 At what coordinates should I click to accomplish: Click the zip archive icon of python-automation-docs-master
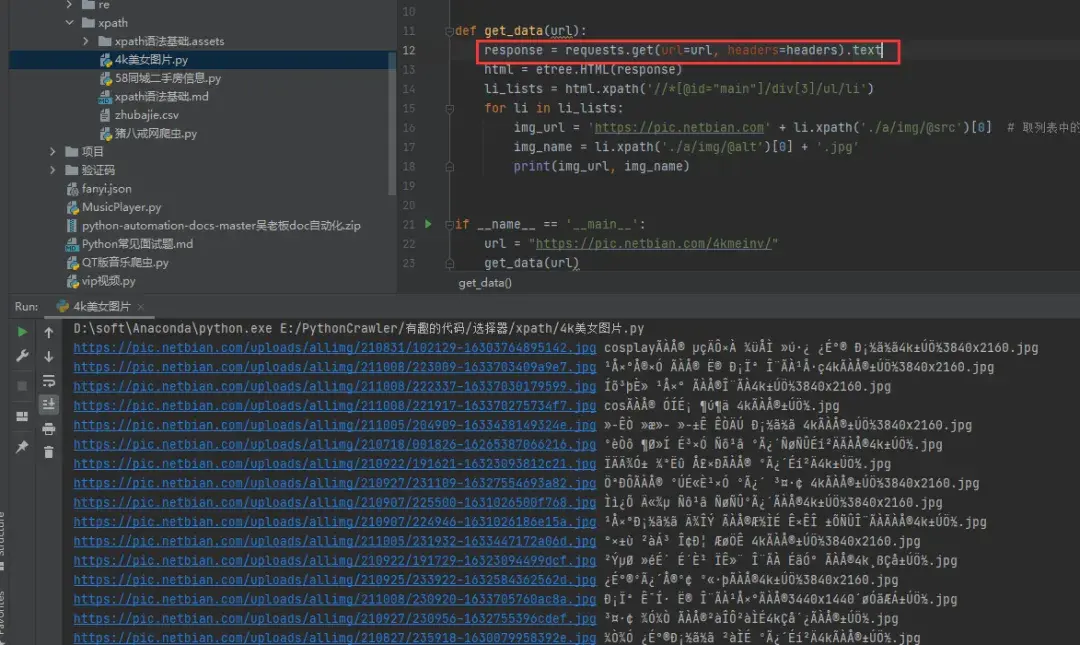pyautogui.click(x=72, y=225)
